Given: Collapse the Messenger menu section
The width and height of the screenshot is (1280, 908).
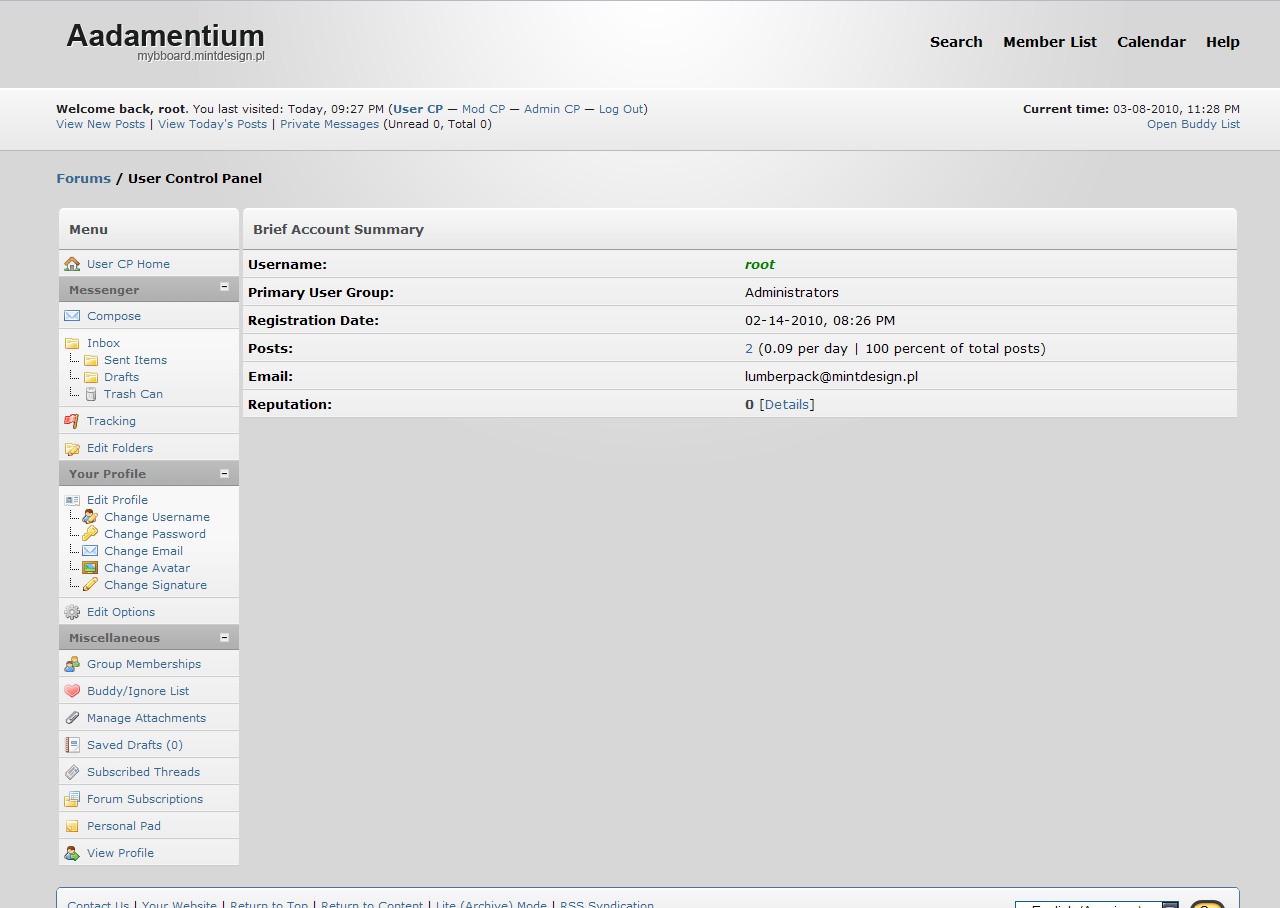Looking at the screenshot, I should pos(224,287).
